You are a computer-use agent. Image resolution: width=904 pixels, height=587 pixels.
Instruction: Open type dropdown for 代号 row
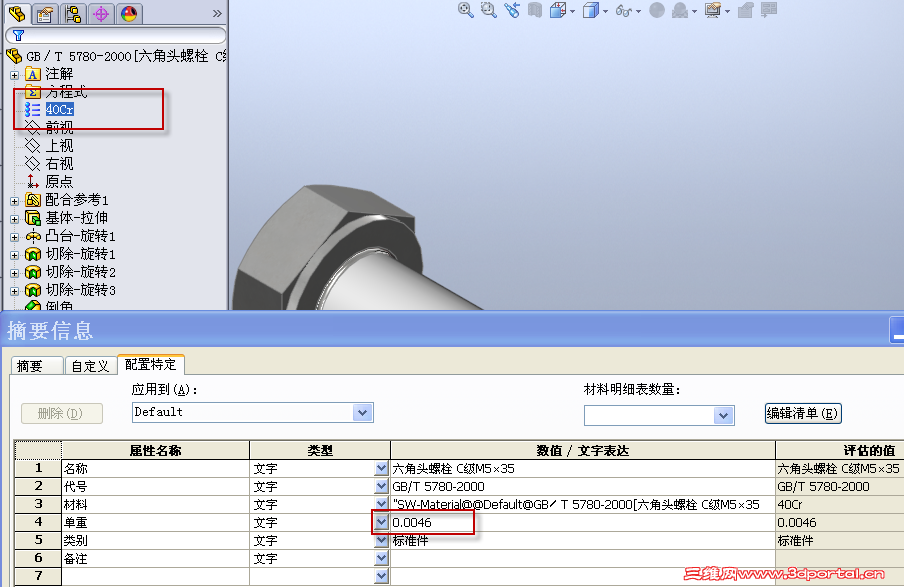click(x=381, y=487)
